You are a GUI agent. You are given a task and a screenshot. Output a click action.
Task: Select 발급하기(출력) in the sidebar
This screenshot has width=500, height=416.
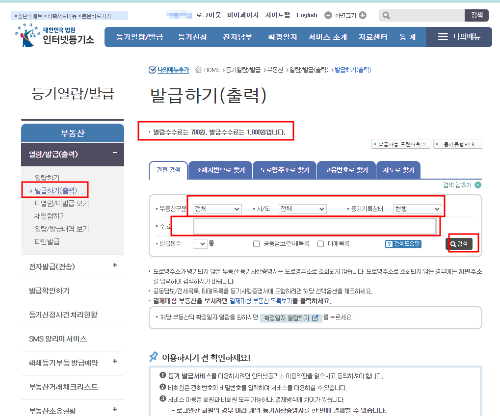[x=55, y=190]
